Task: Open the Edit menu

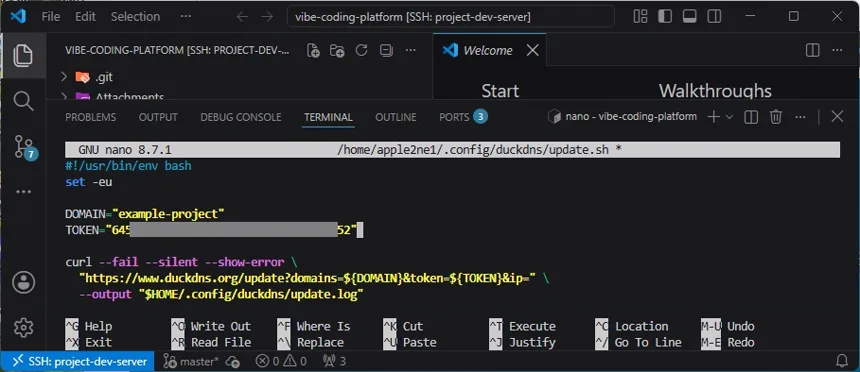Action: click(x=86, y=17)
